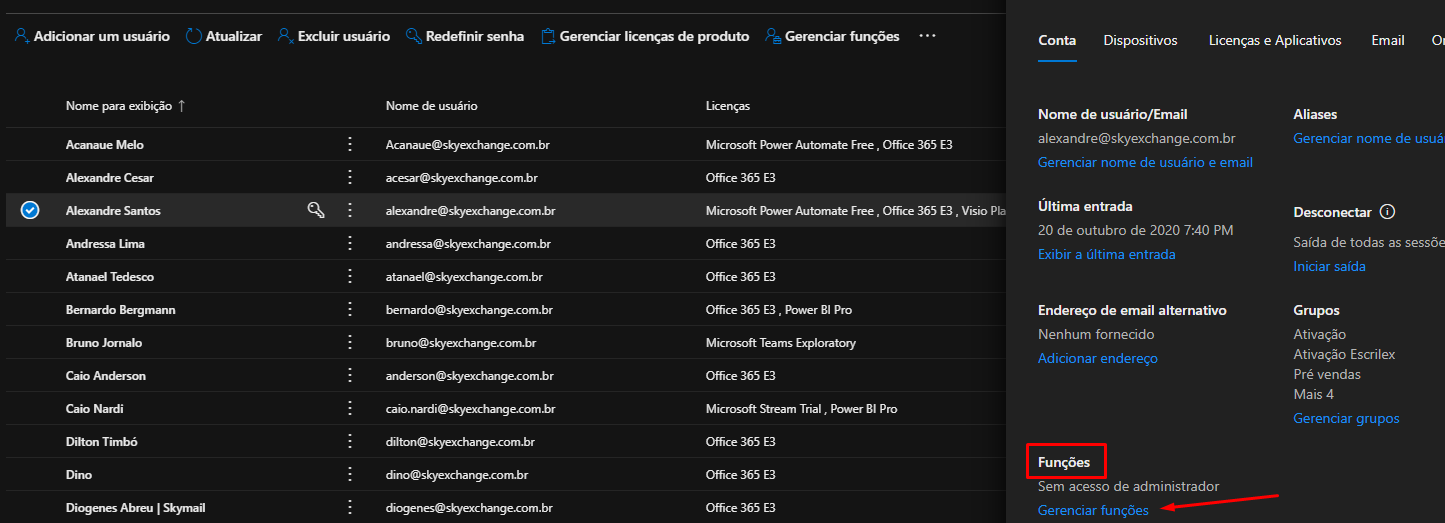Screen dimensions: 1445x523
Task: Switch to the Dispositivos tab
Action: (1141, 41)
